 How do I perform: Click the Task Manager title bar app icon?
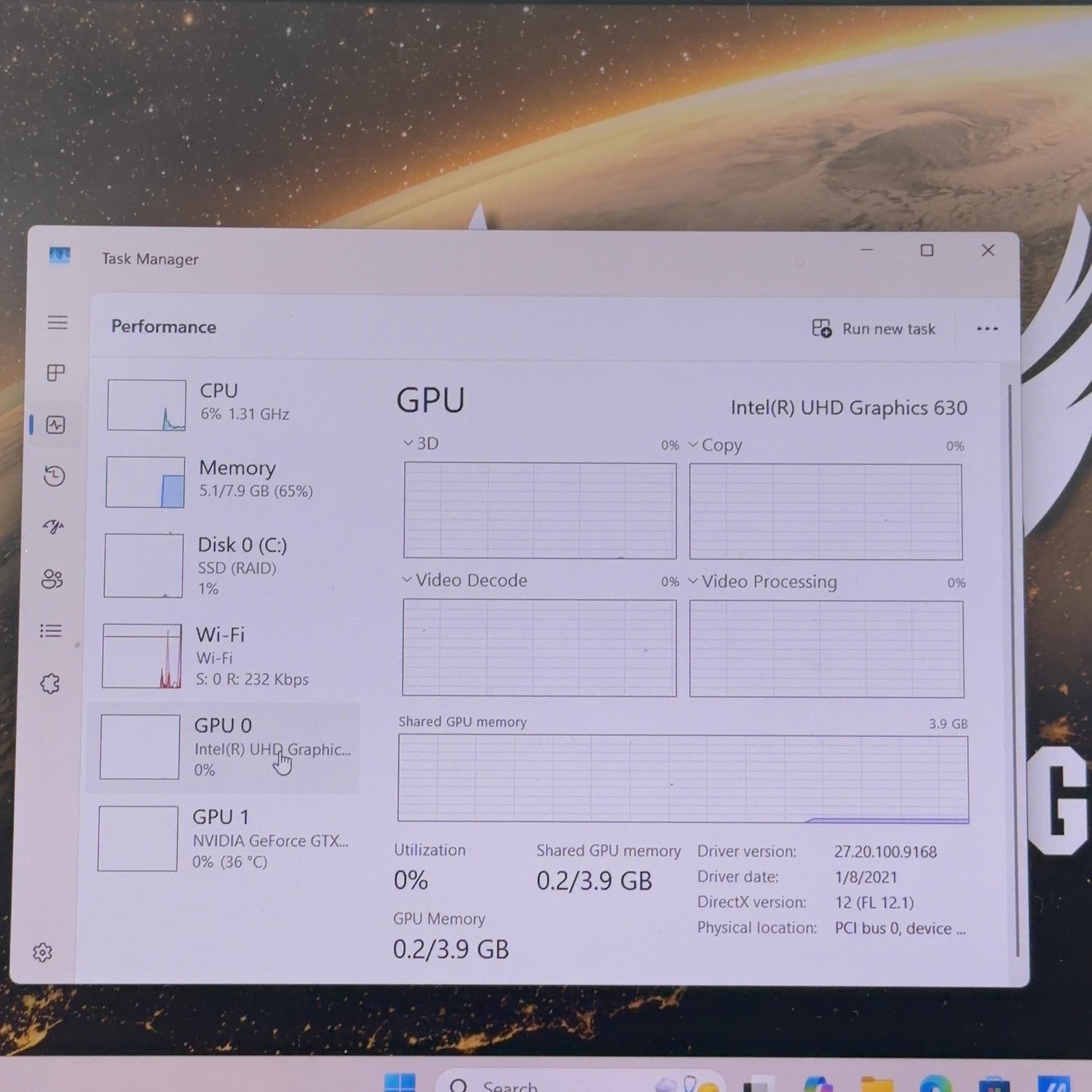click(60, 256)
